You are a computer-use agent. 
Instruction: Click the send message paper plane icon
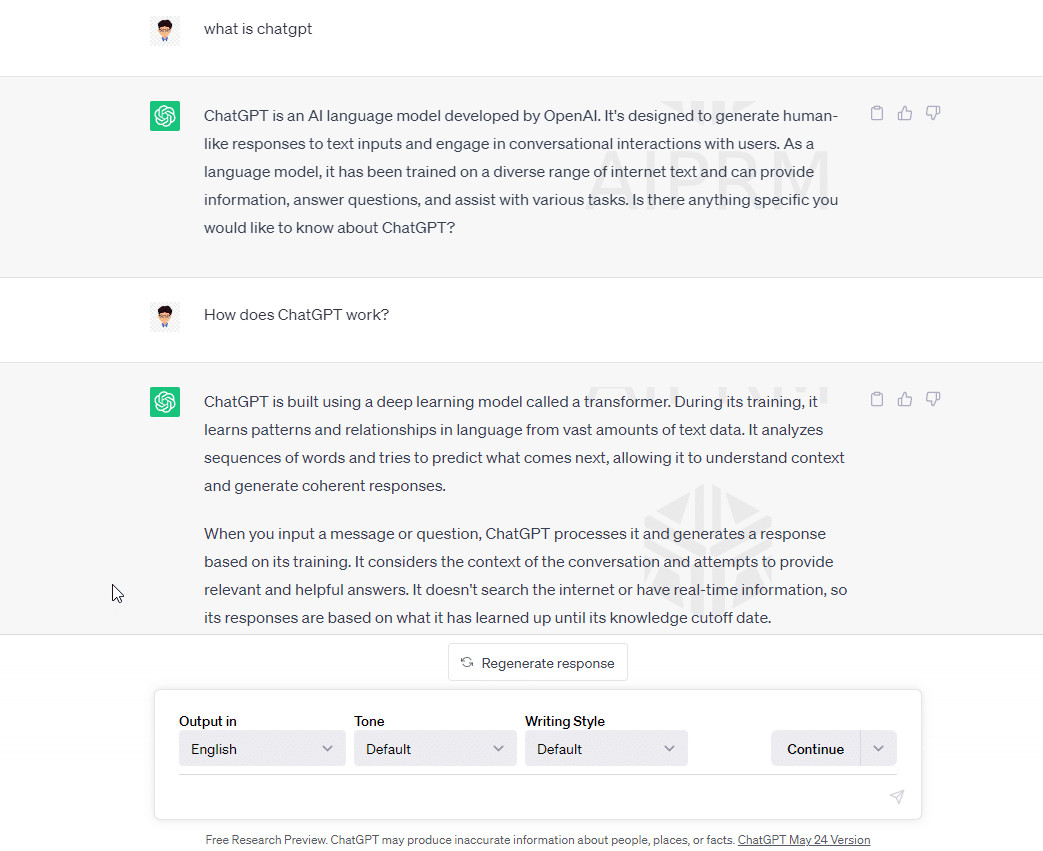click(x=897, y=796)
